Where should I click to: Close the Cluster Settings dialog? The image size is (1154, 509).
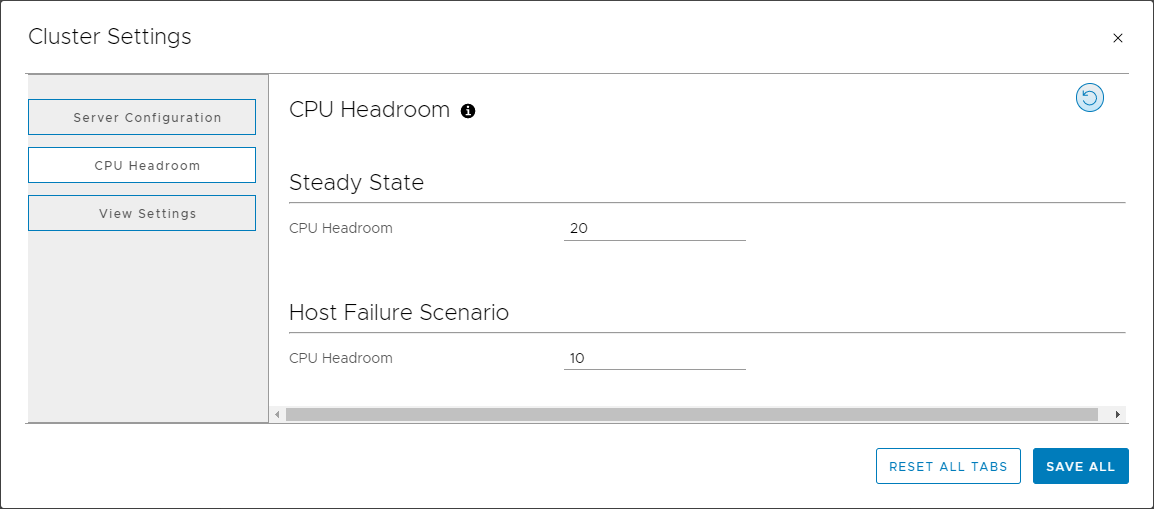pos(1118,38)
